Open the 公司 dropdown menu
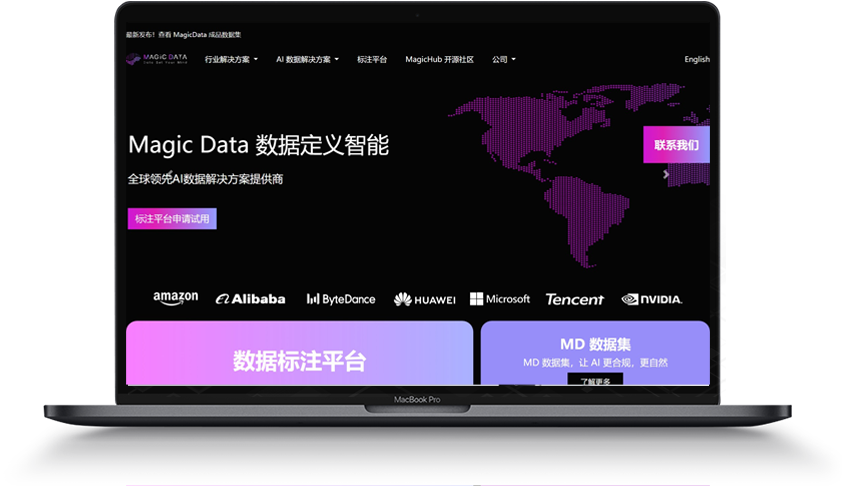The width and height of the screenshot is (842, 486). click(503, 60)
